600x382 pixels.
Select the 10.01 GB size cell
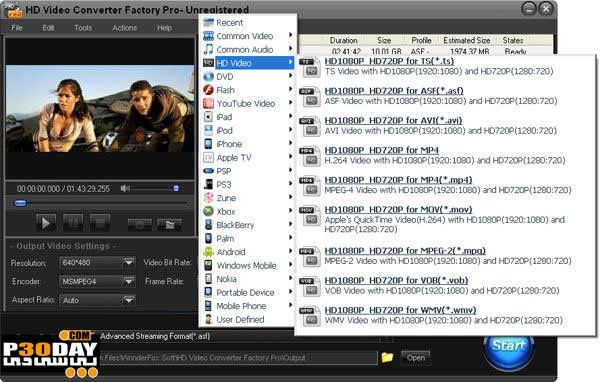coord(386,51)
